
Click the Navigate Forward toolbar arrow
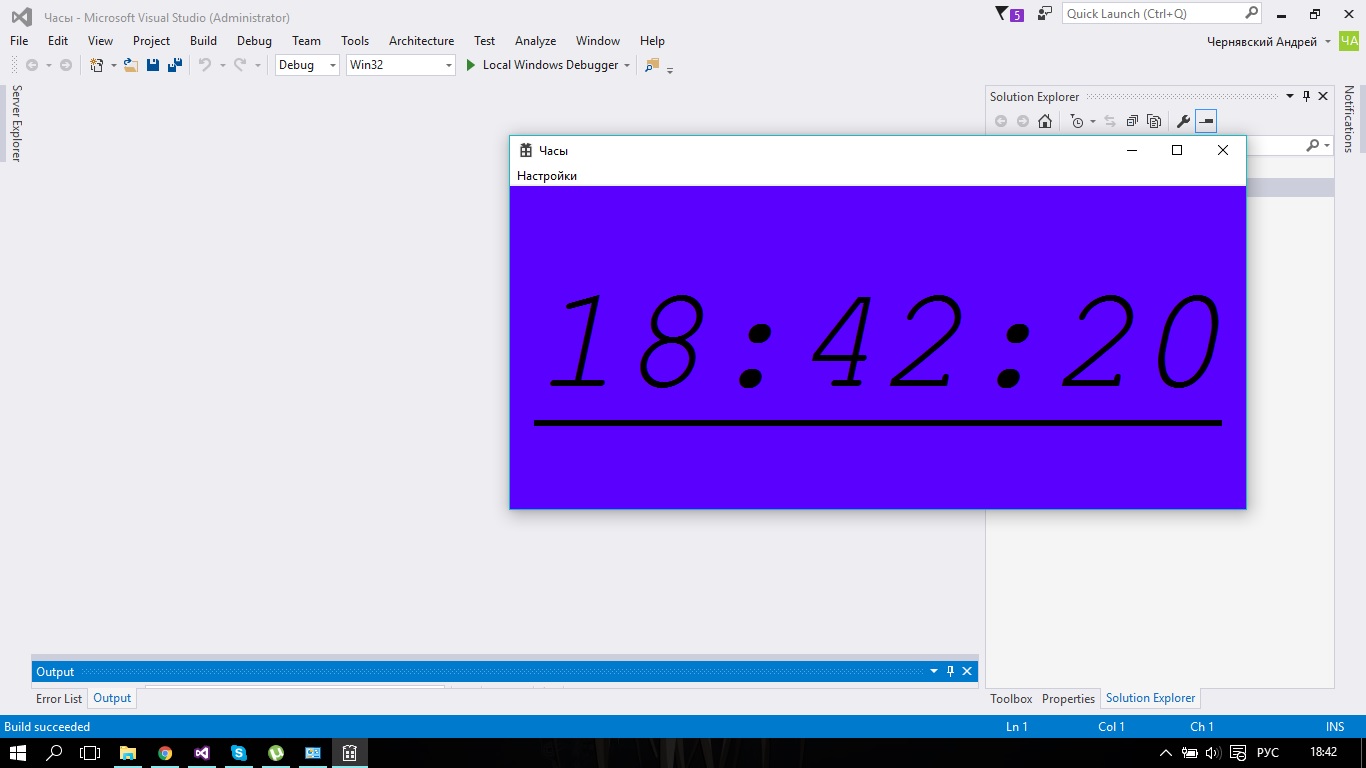coord(66,65)
